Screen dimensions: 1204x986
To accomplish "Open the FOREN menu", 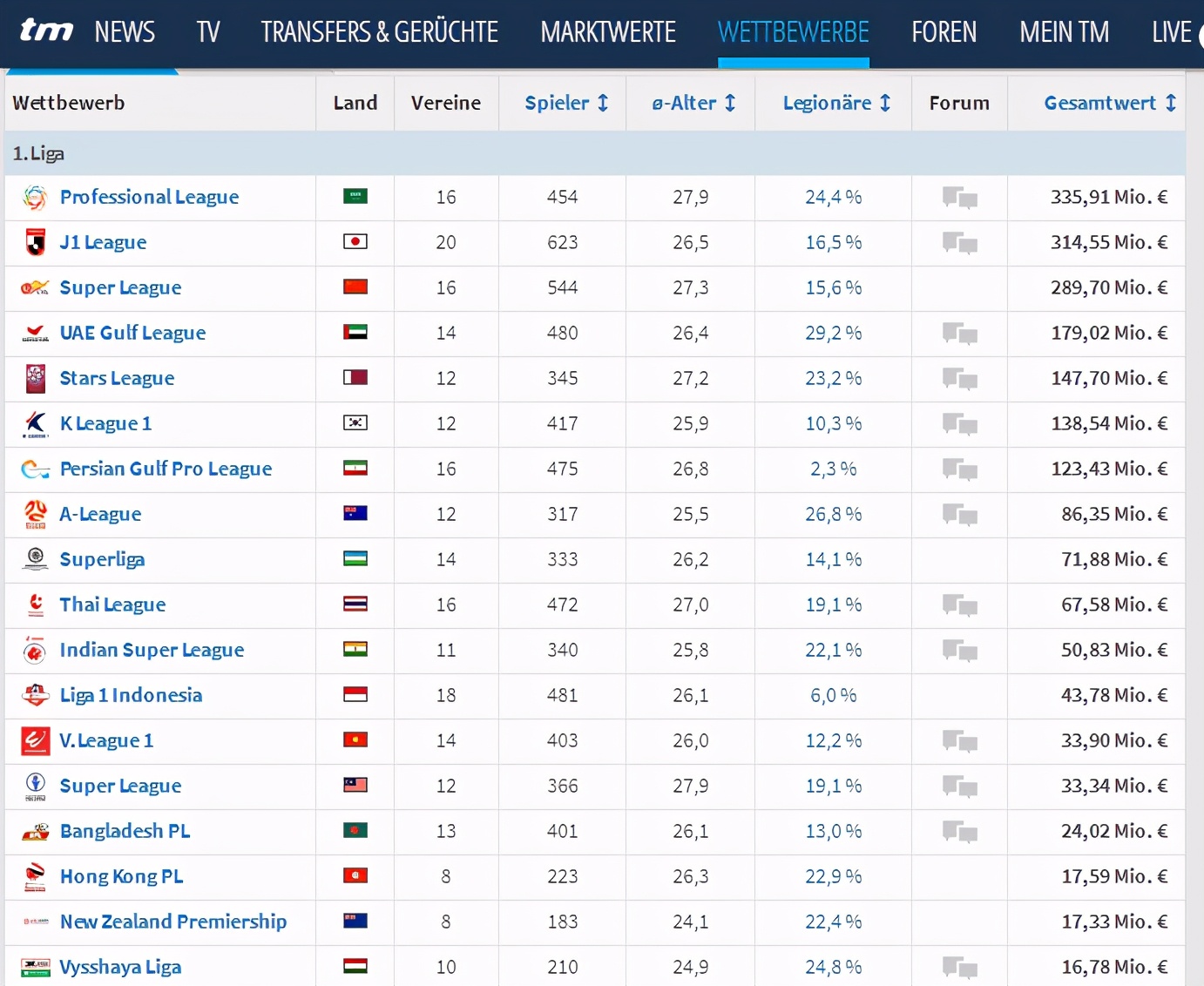I will click(944, 32).
